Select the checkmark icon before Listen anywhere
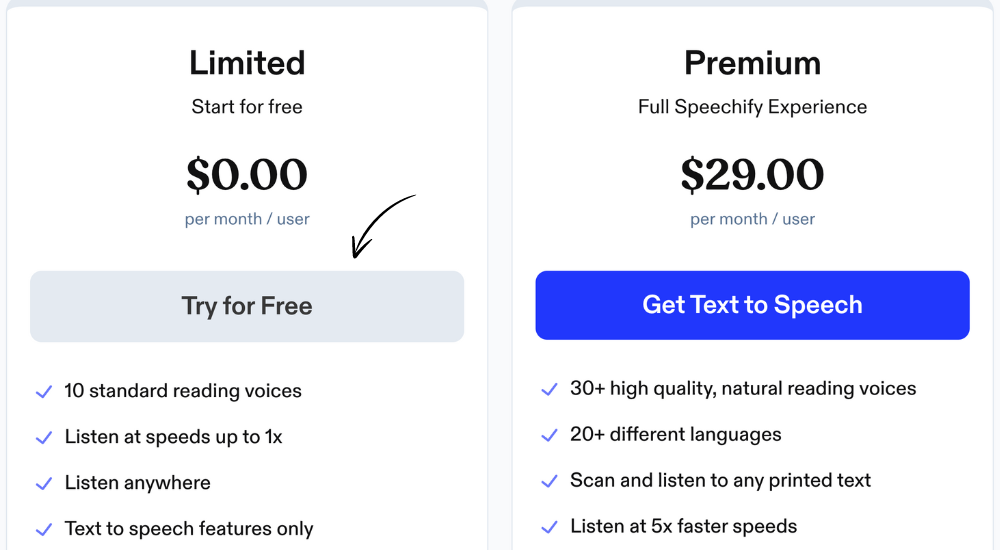 click(44, 484)
